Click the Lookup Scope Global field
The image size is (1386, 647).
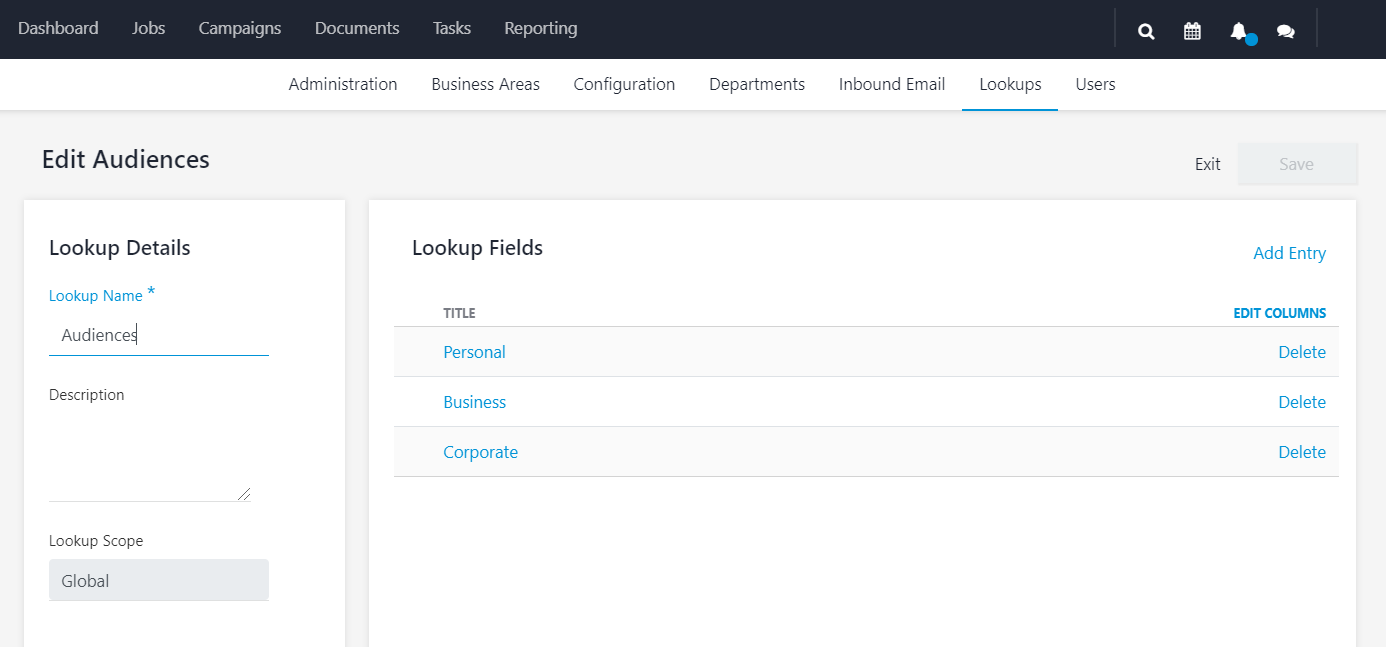[159, 580]
